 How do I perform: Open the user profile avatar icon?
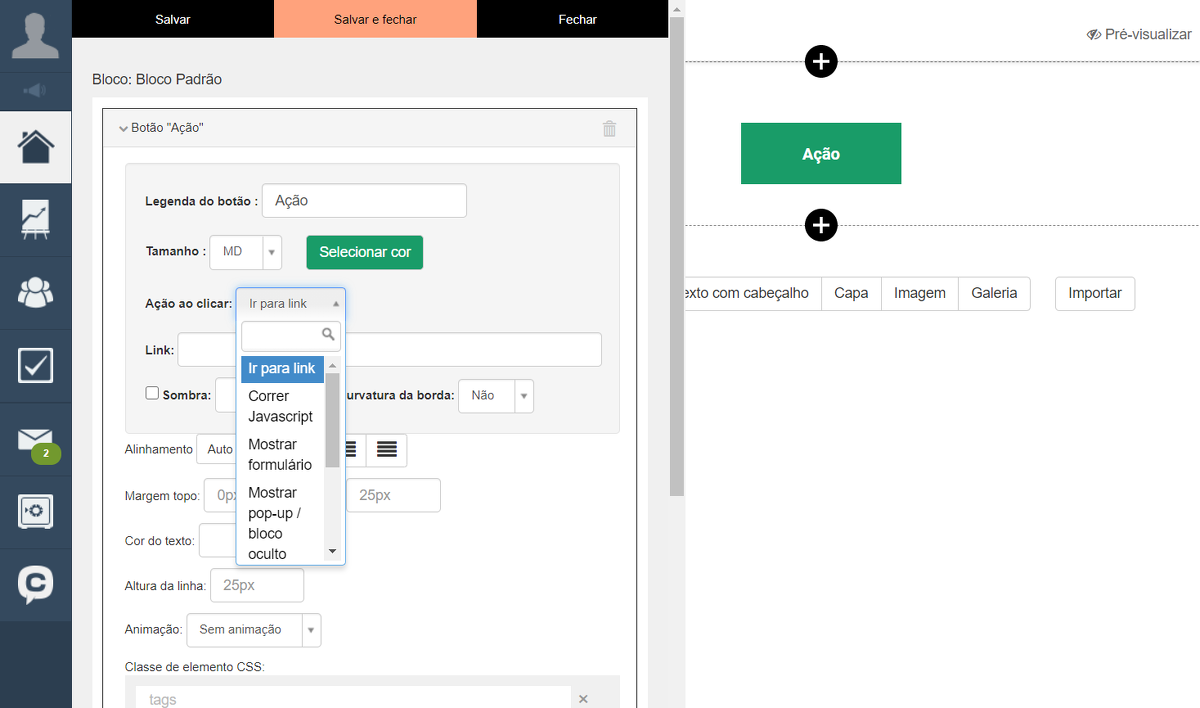35,35
